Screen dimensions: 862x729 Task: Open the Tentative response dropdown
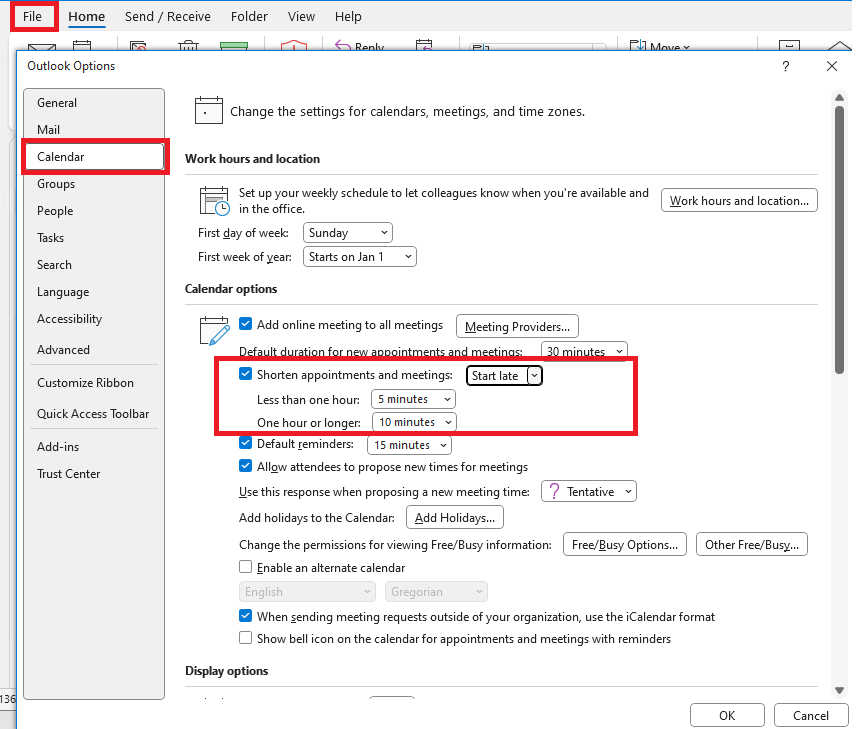[x=589, y=491]
